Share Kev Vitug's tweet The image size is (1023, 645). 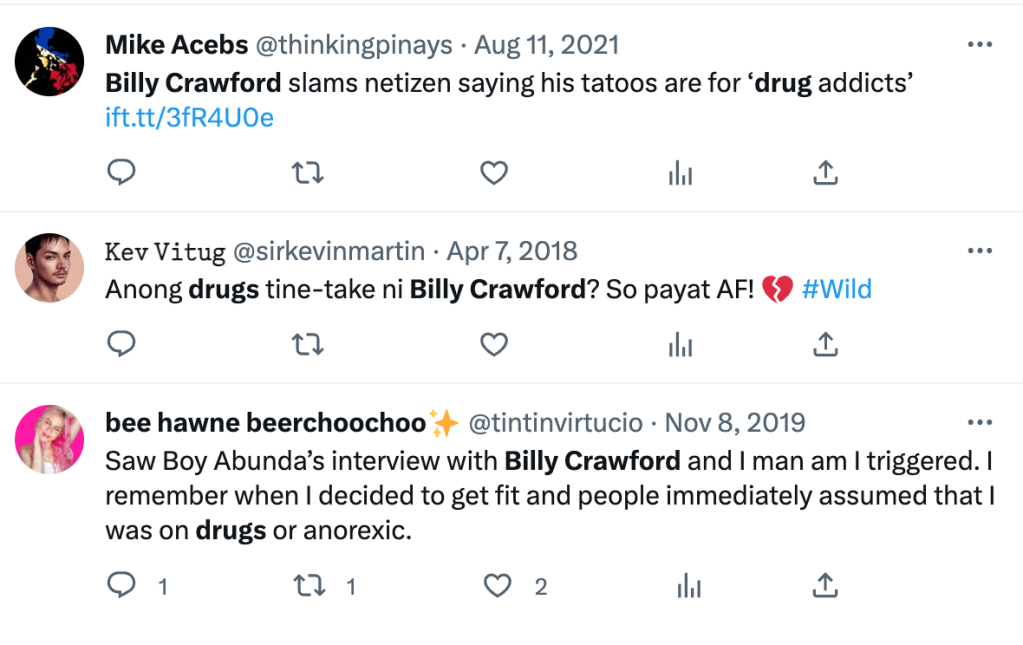click(824, 345)
